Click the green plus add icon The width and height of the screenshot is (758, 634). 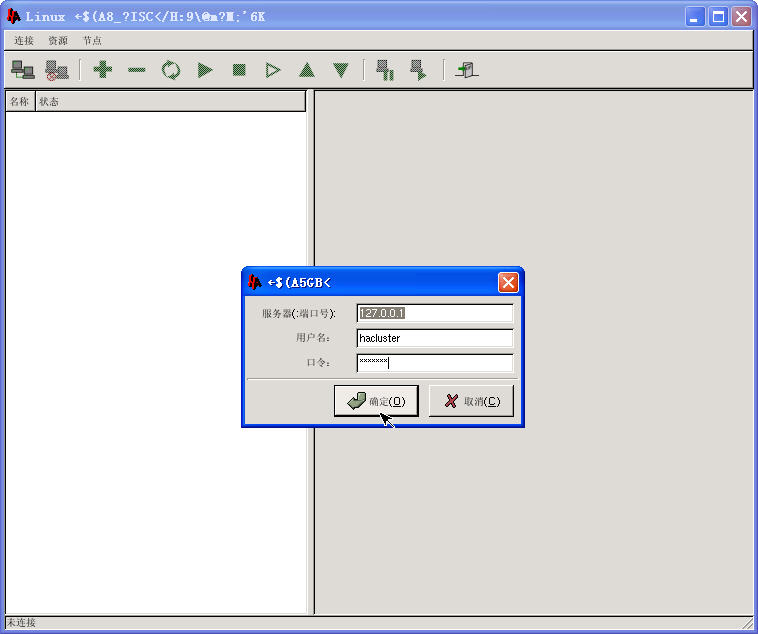102,70
